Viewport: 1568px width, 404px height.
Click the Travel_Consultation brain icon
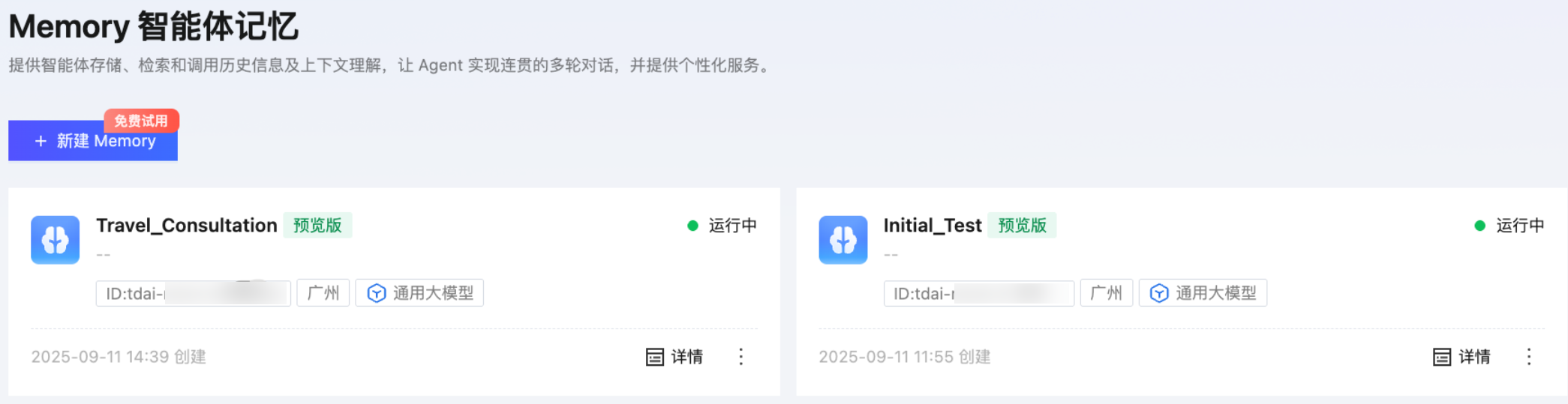click(x=55, y=240)
